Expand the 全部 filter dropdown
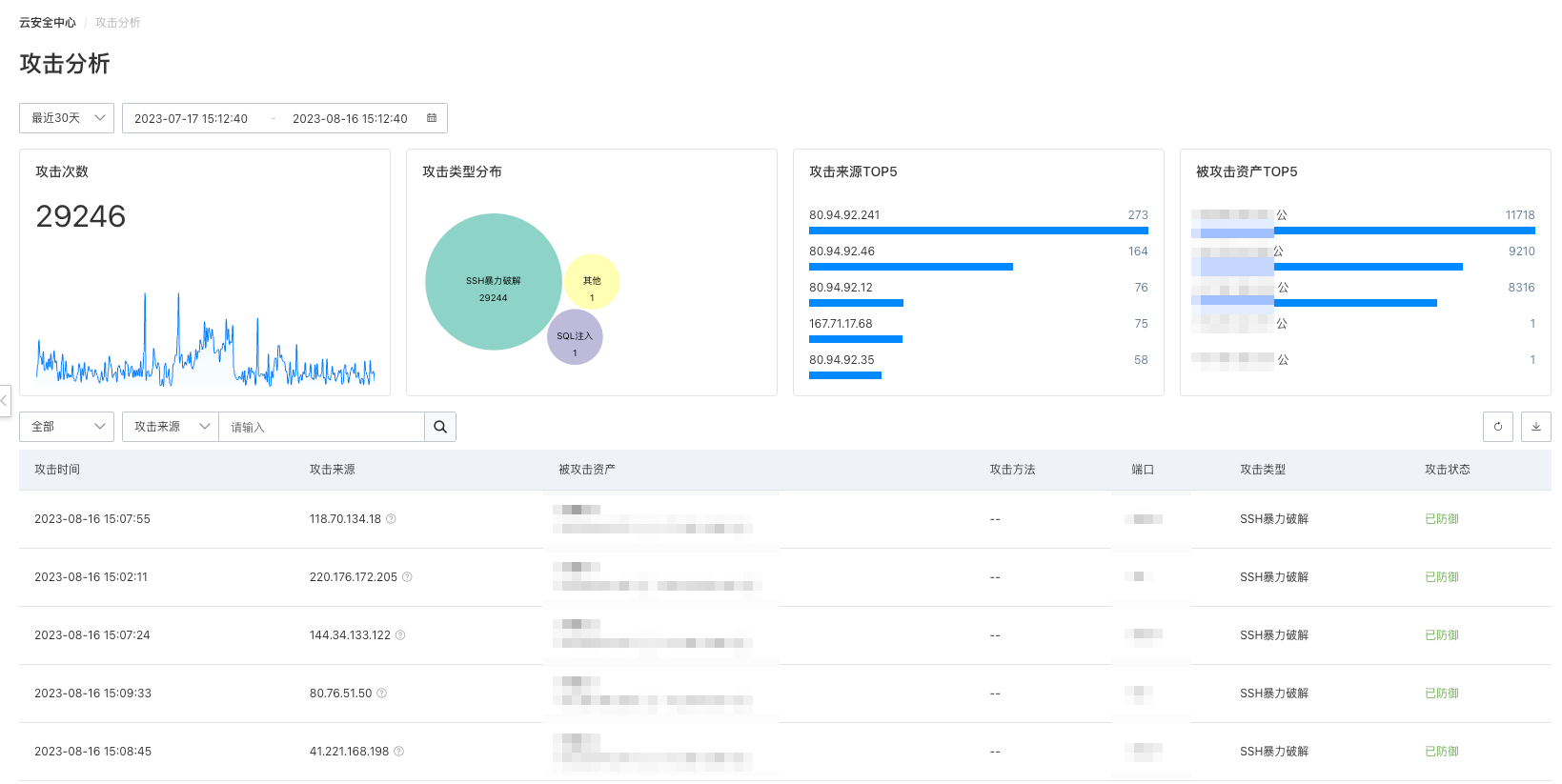This screenshot has width=1562, height=784. tap(67, 427)
